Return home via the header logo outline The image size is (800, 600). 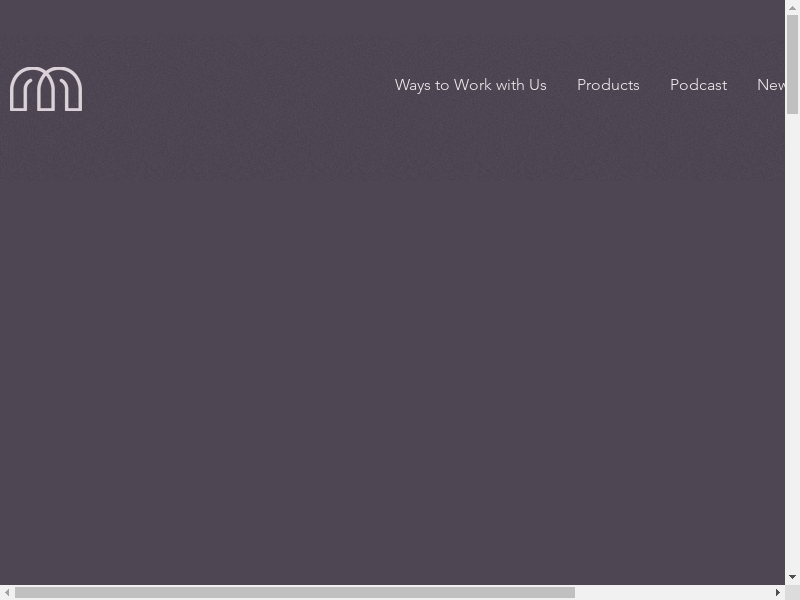46,89
